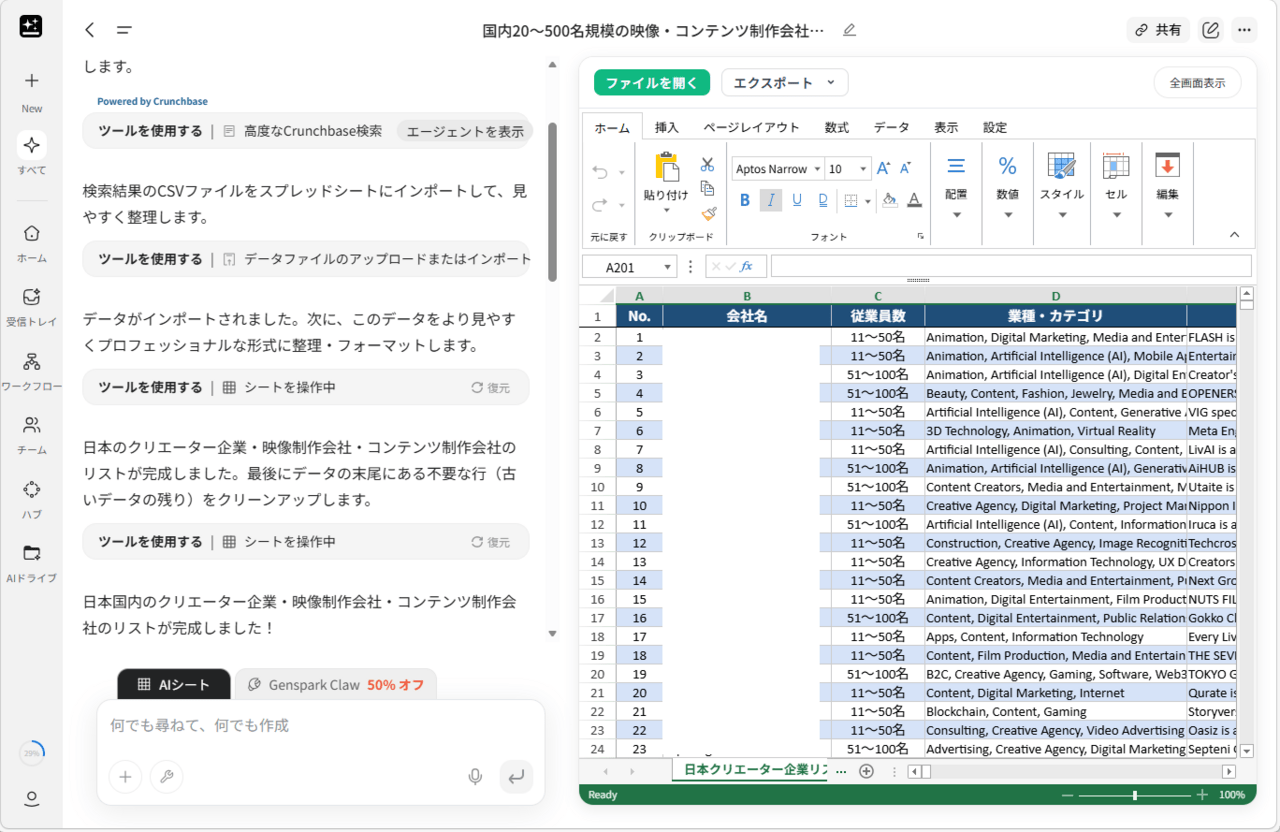The image size is (1280, 832).
Task: Open the エクスポート dropdown
Action: tap(784, 83)
